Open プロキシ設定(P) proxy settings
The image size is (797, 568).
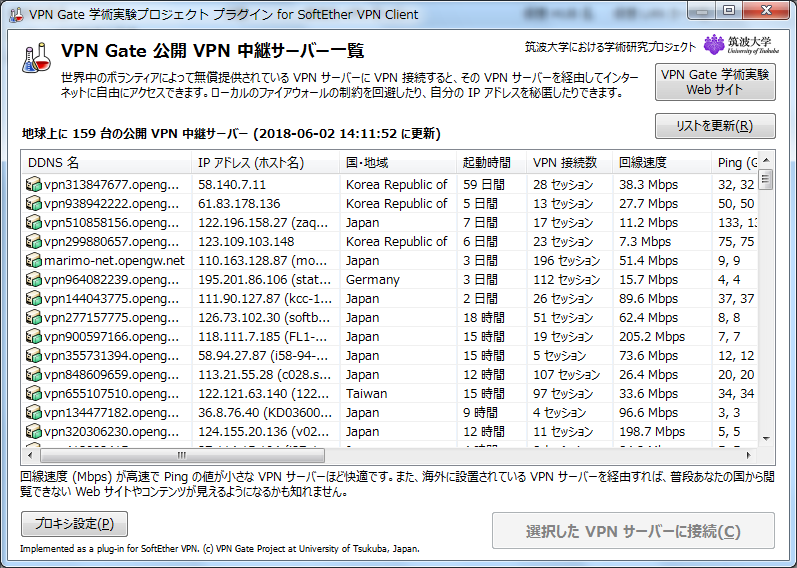(75, 524)
